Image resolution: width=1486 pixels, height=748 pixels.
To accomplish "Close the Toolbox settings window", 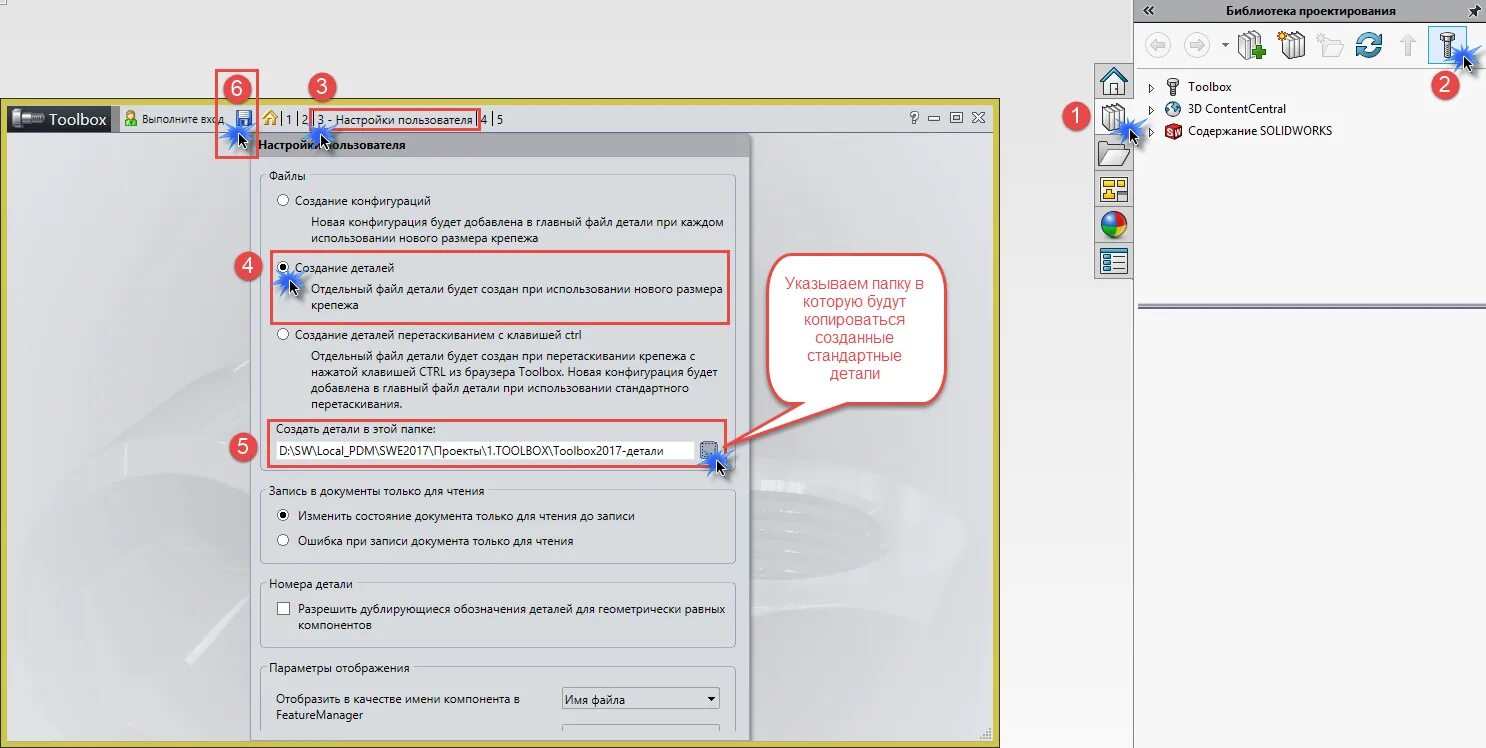I will coord(978,118).
